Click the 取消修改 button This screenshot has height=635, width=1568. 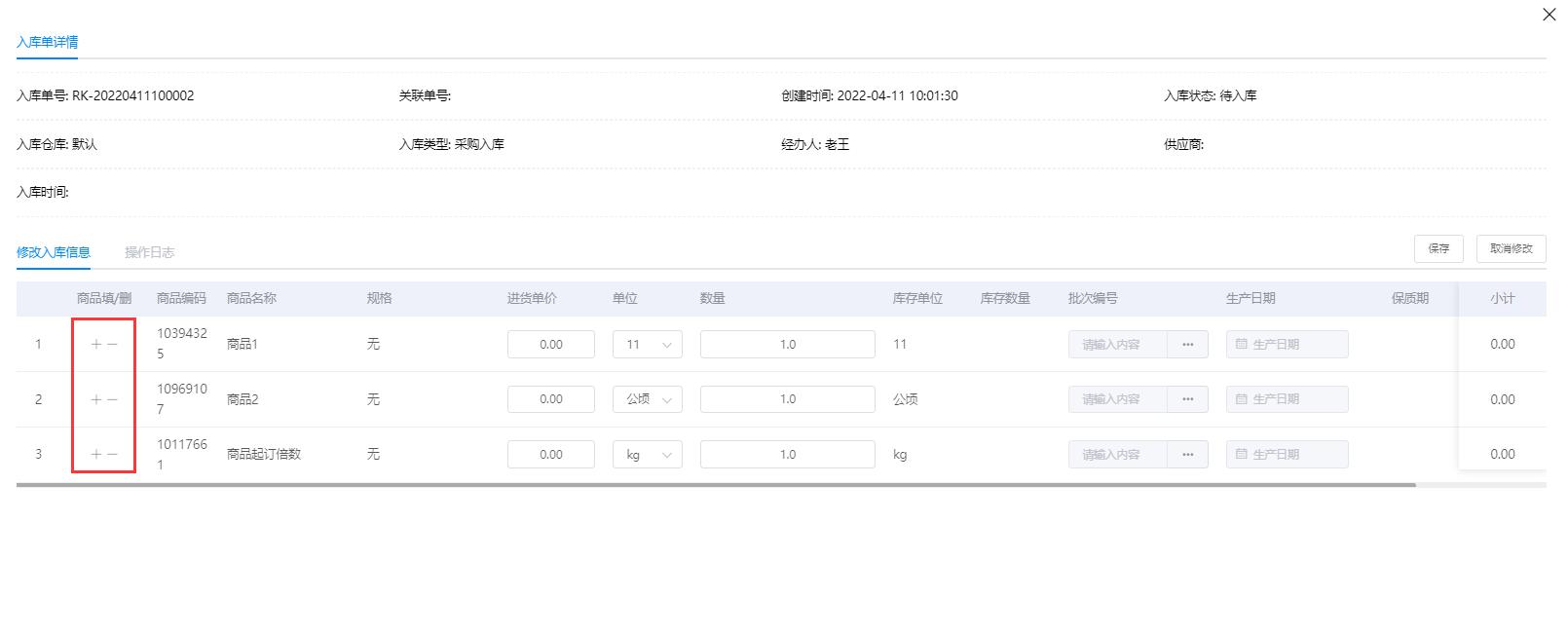tap(1511, 249)
